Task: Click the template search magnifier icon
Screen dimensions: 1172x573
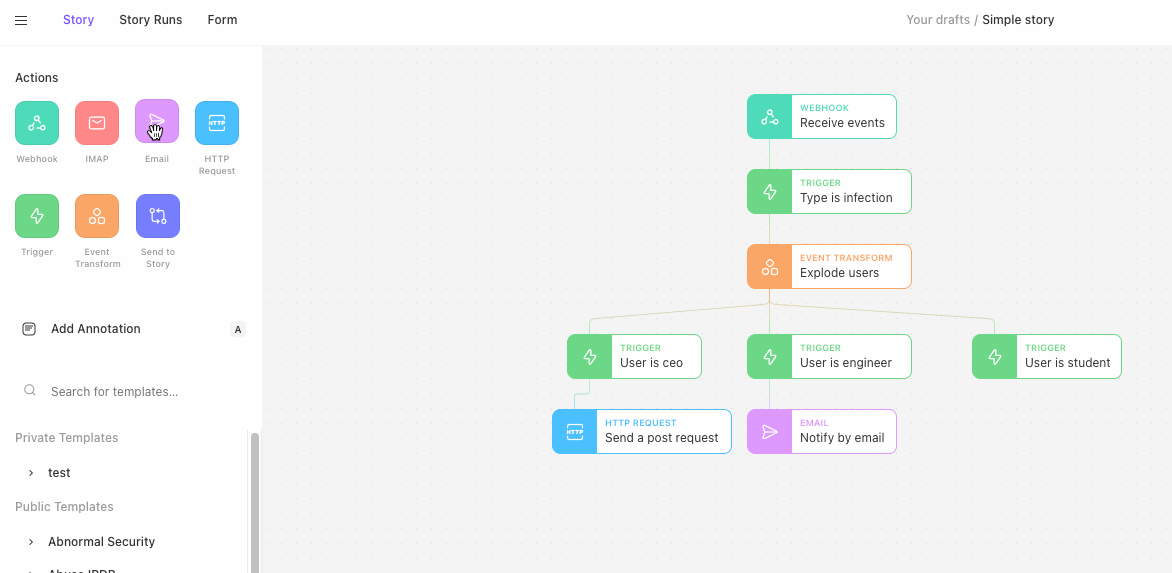Action: pos(30,390)
